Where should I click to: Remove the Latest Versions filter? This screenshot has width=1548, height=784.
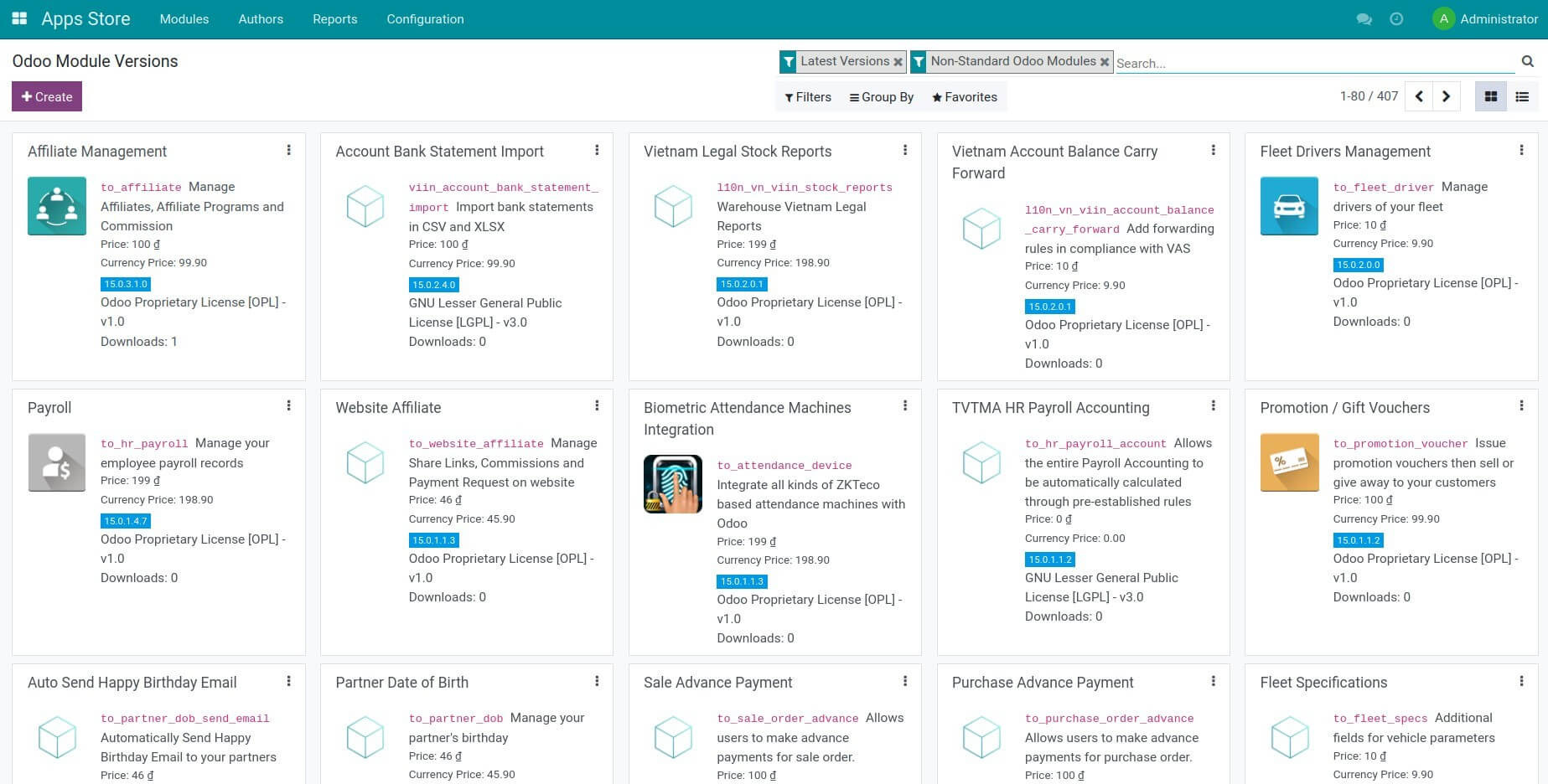898,61
